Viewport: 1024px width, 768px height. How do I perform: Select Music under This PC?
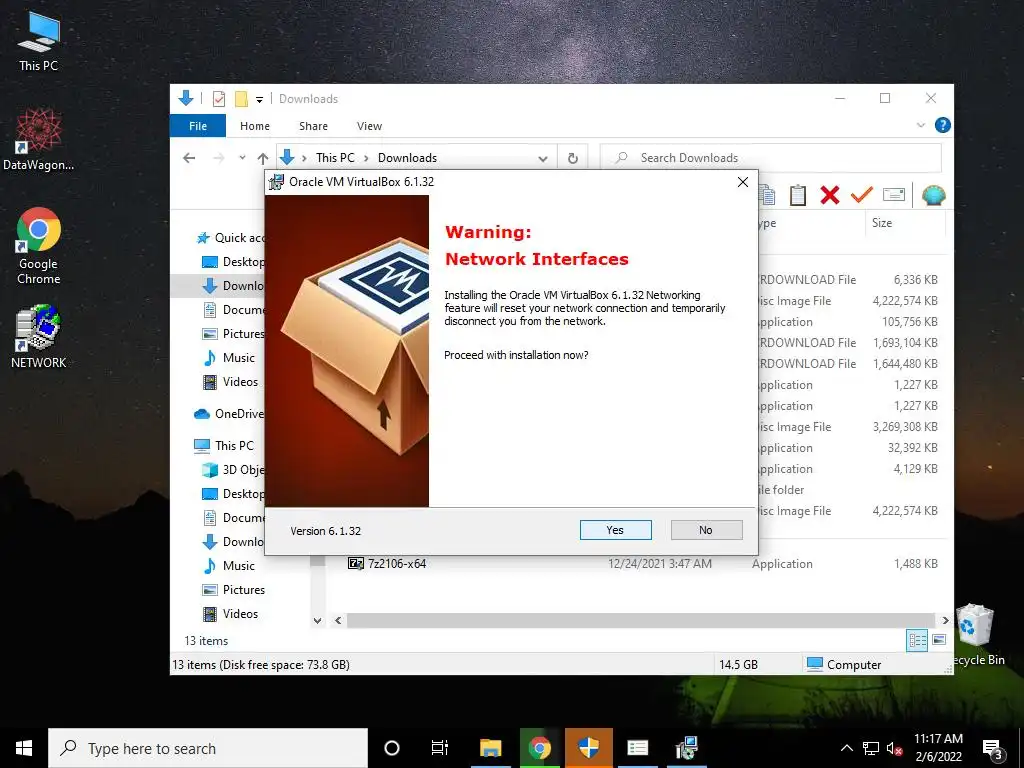229,566
